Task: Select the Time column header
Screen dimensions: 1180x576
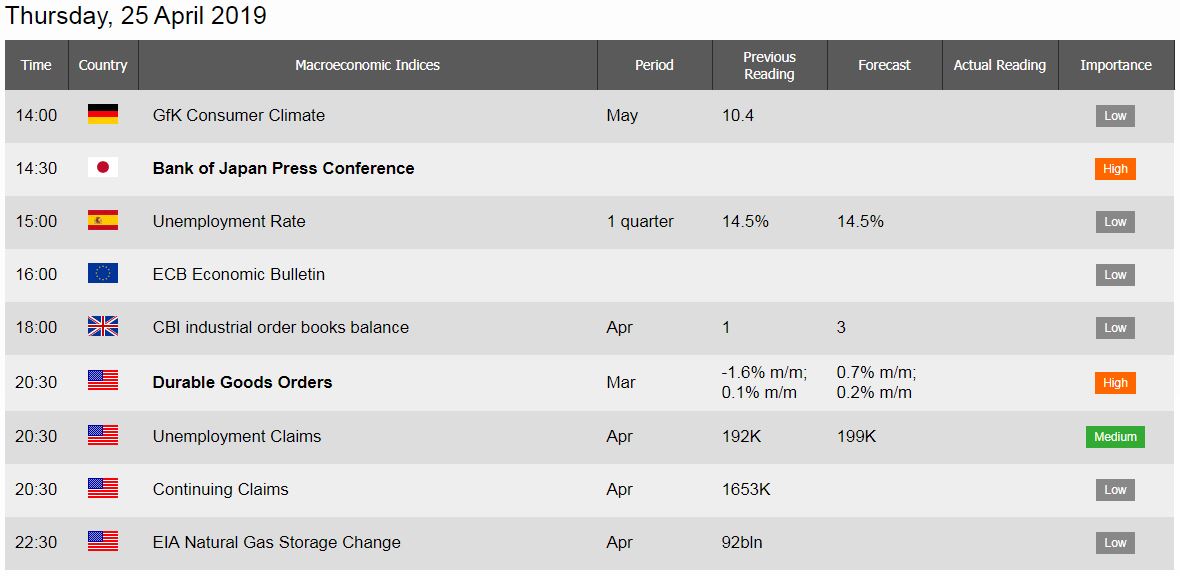Action: [36, 66]
